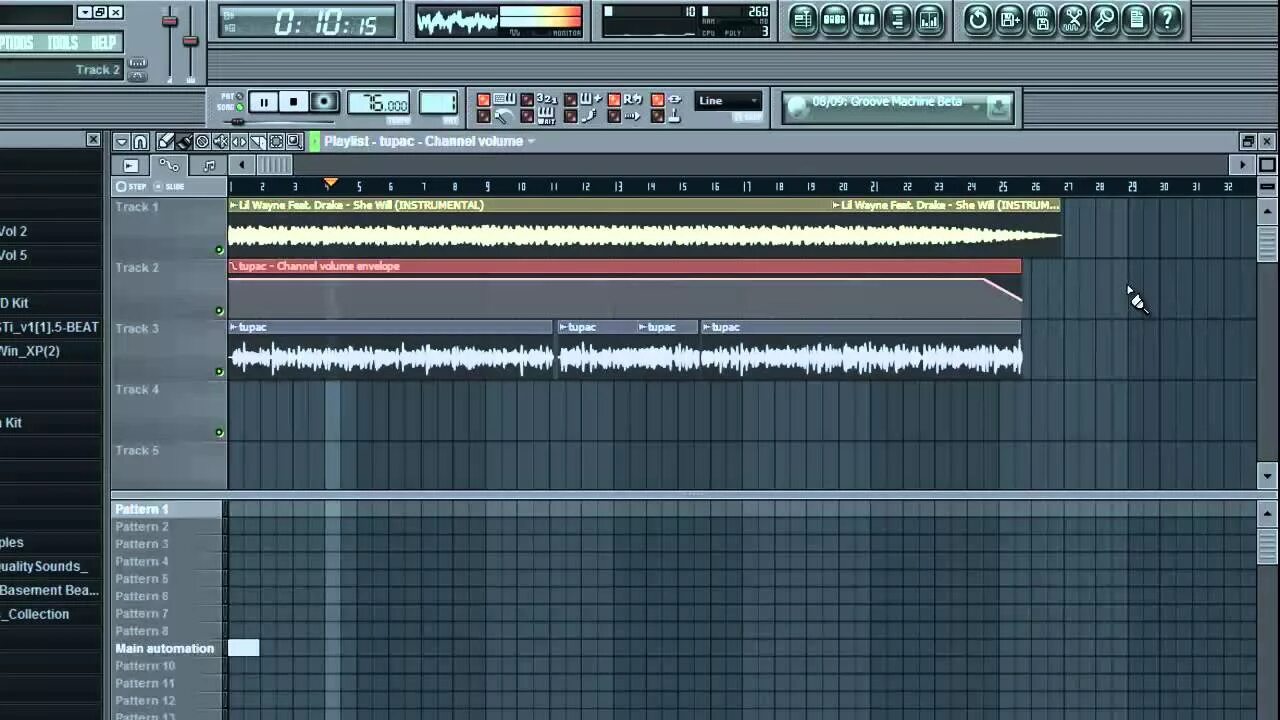Image resolution: width=1280 pixels, height=720 pixels.
Task: Select the Zoom magnifier tool in Playlist
Action: 296,141
